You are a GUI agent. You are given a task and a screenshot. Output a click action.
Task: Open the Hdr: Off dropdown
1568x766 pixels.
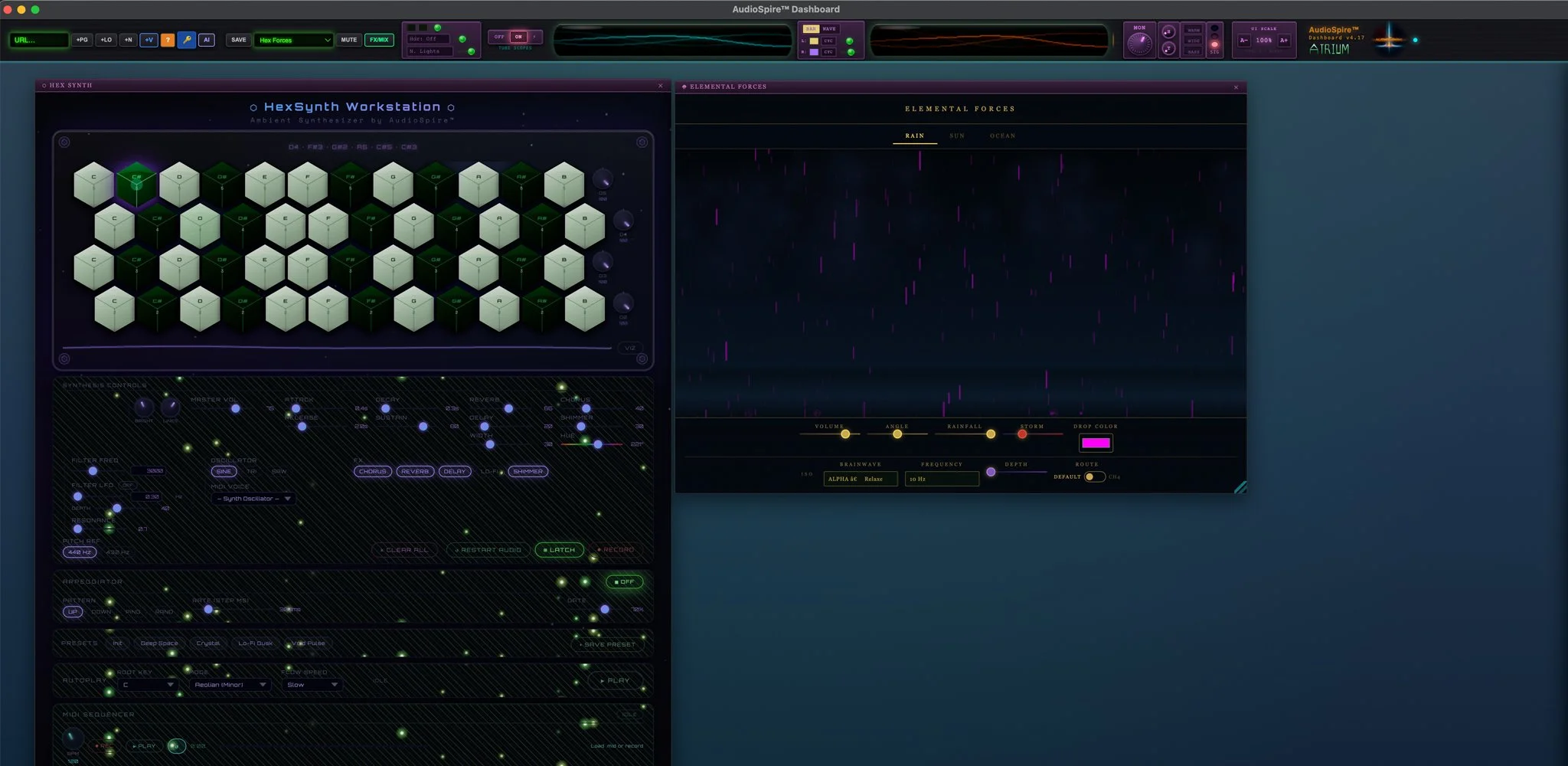(429, 39)
